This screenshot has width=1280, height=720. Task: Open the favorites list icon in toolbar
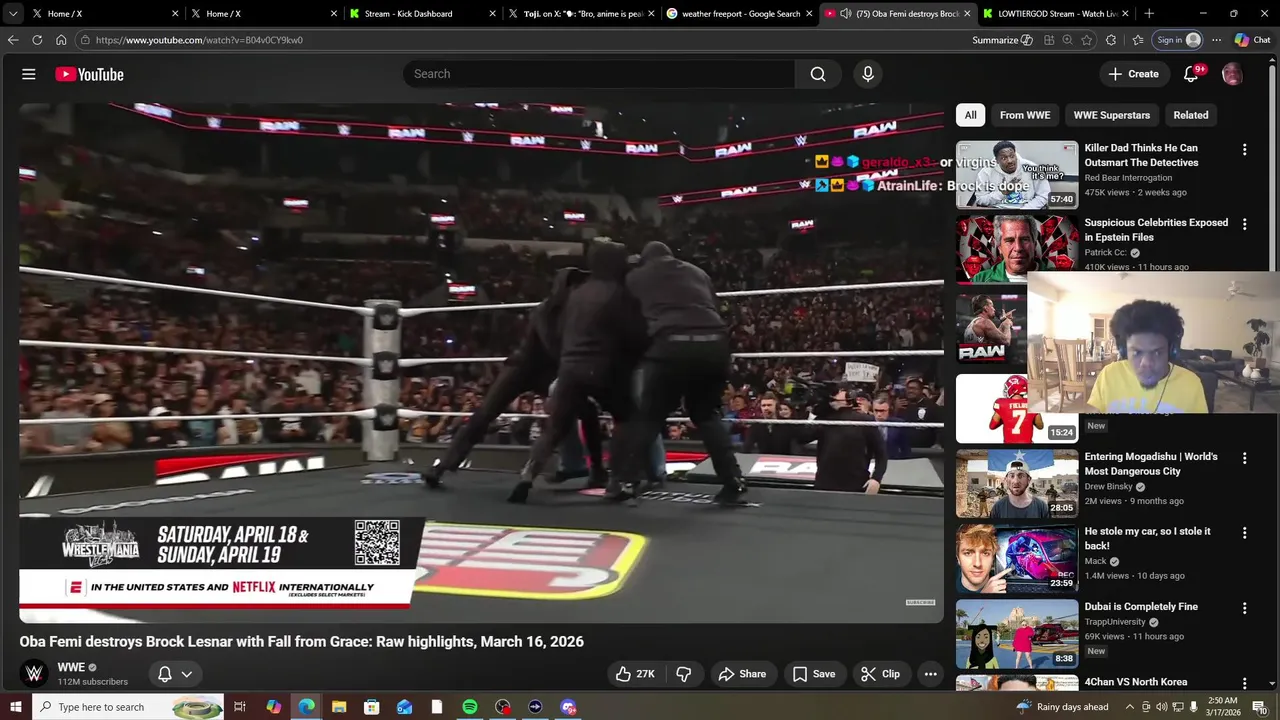pyautogui.click(x=1138, y=40)
